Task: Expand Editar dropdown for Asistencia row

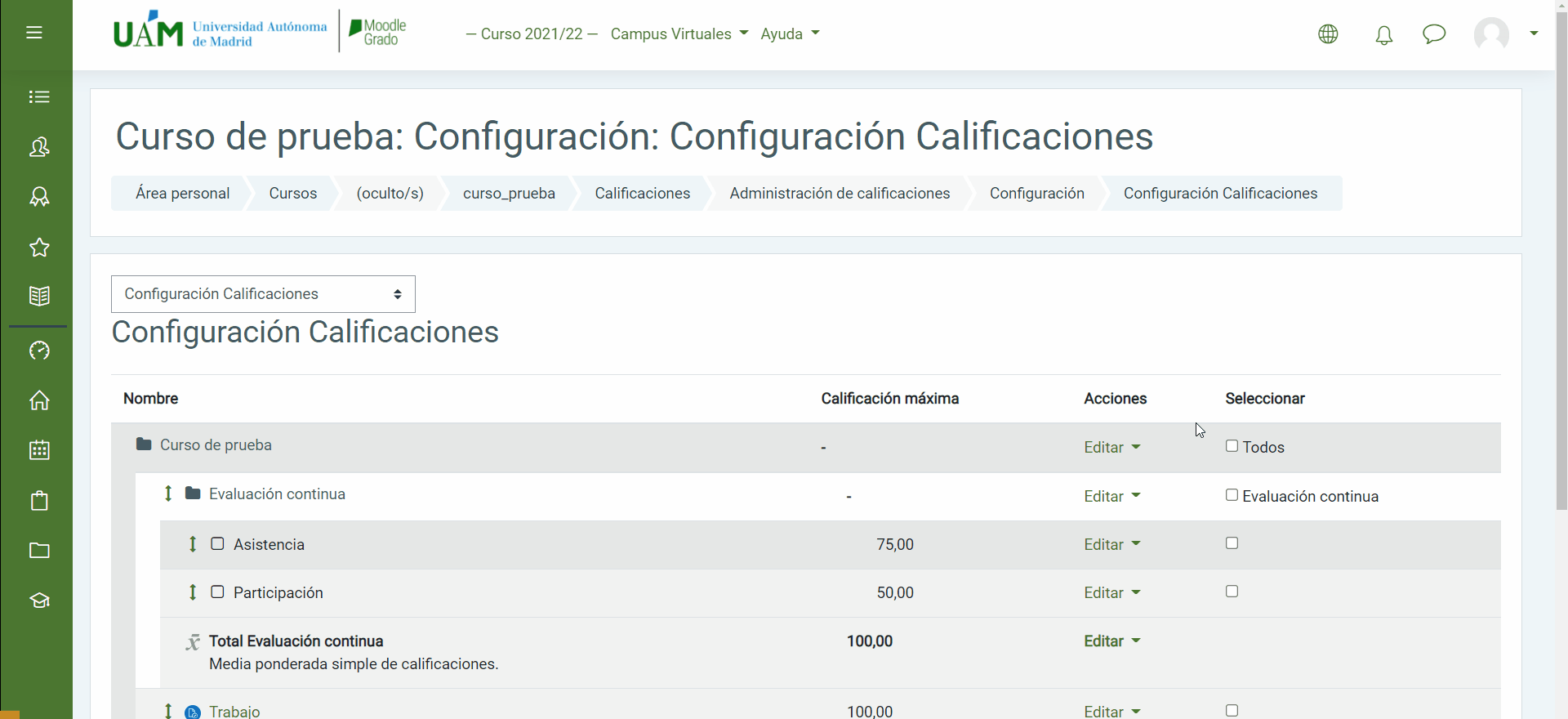Action: tap(1111, 545)
